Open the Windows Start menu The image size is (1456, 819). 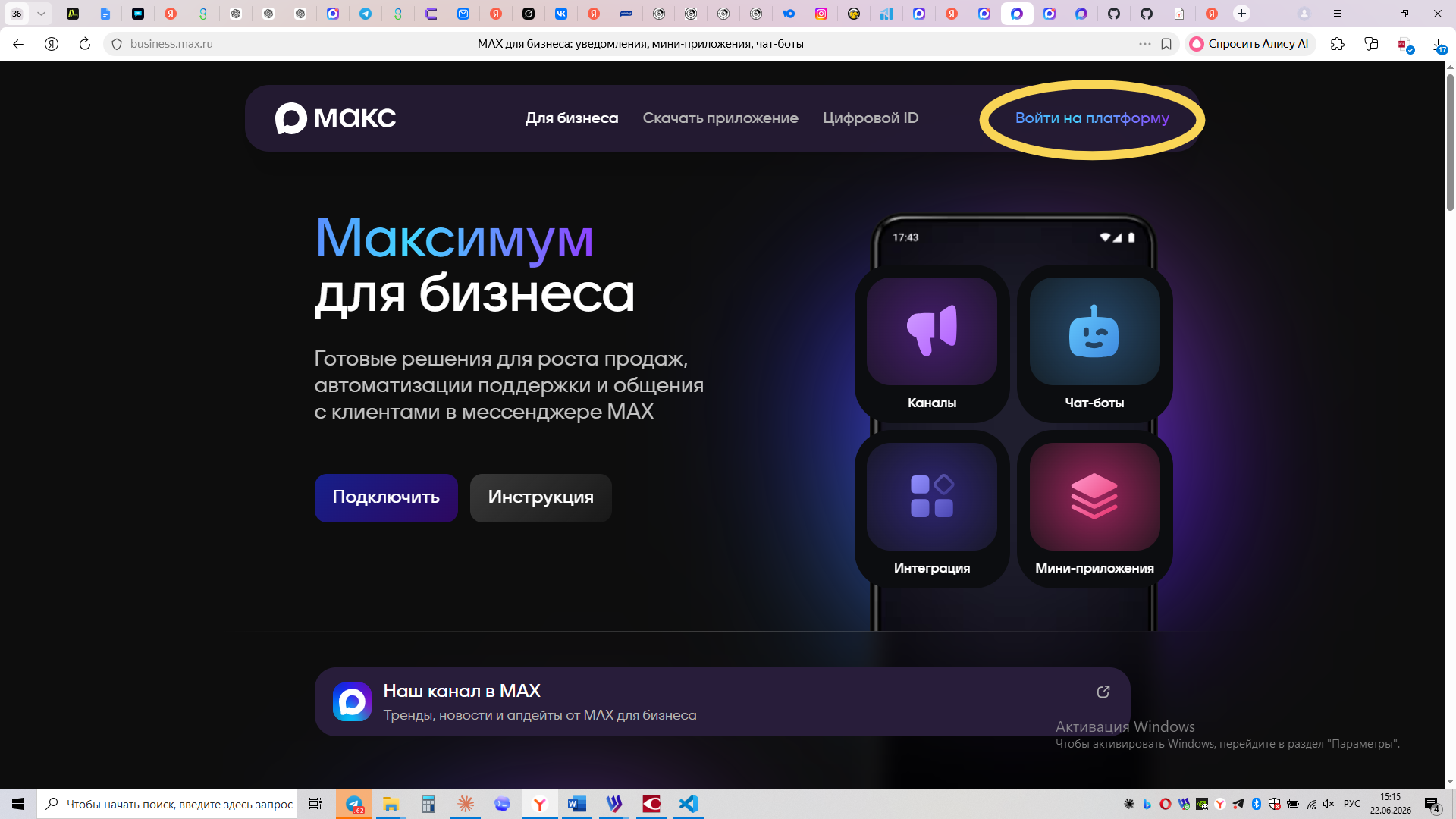(18, 804)
